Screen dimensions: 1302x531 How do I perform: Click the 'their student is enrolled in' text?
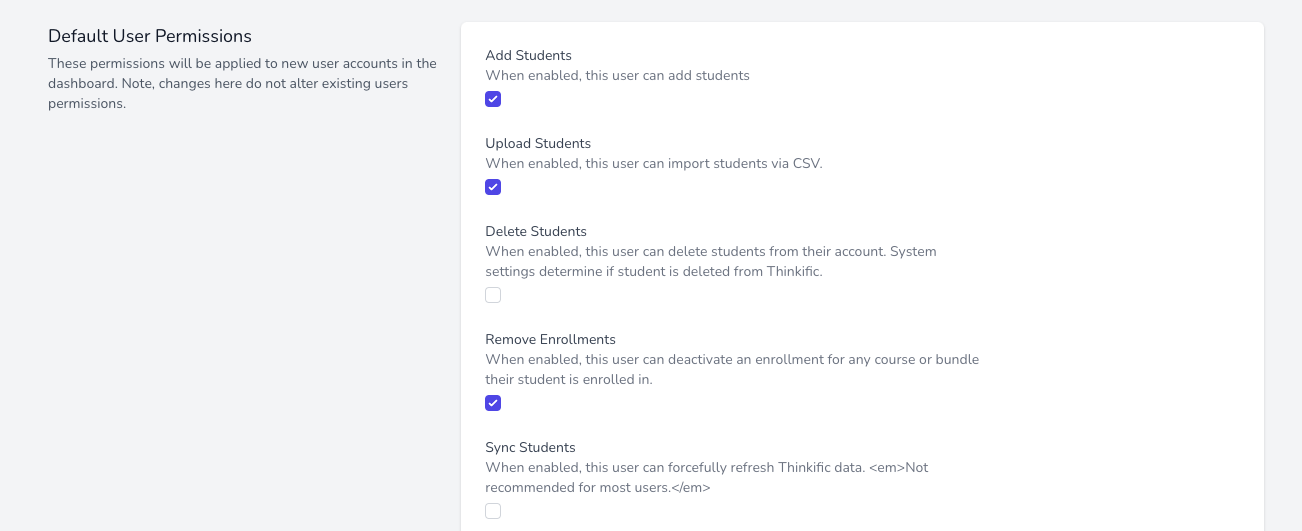point(568,379)
